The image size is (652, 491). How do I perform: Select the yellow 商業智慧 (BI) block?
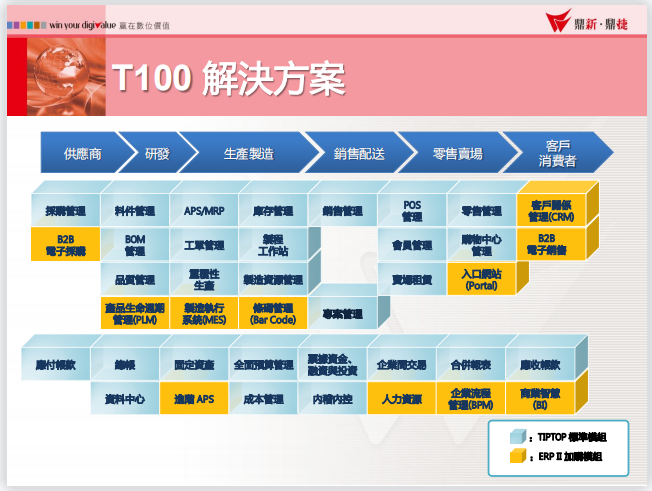(x=540, y=398)
